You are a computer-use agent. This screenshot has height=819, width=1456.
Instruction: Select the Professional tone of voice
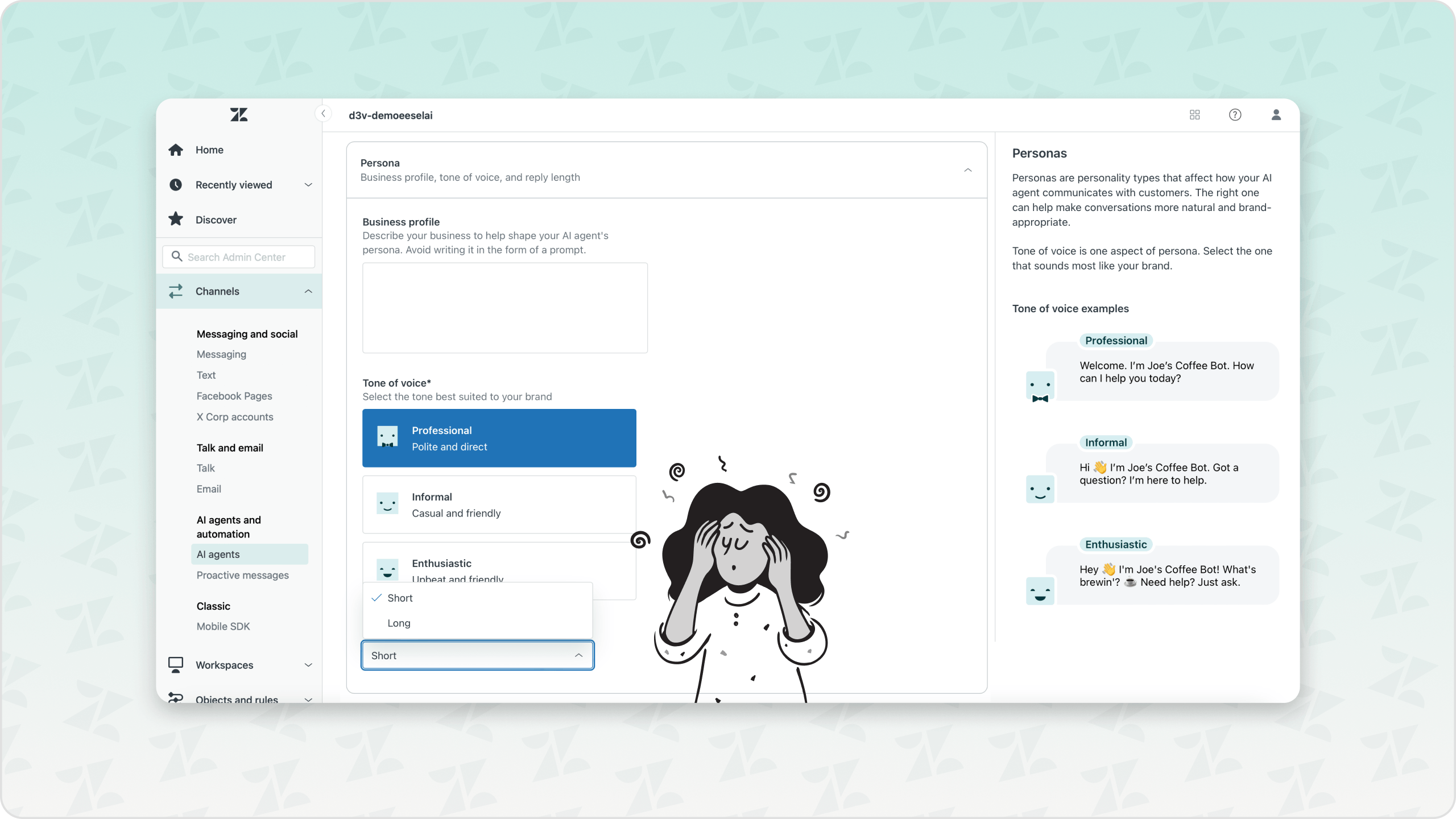click(x=499, y=438)
